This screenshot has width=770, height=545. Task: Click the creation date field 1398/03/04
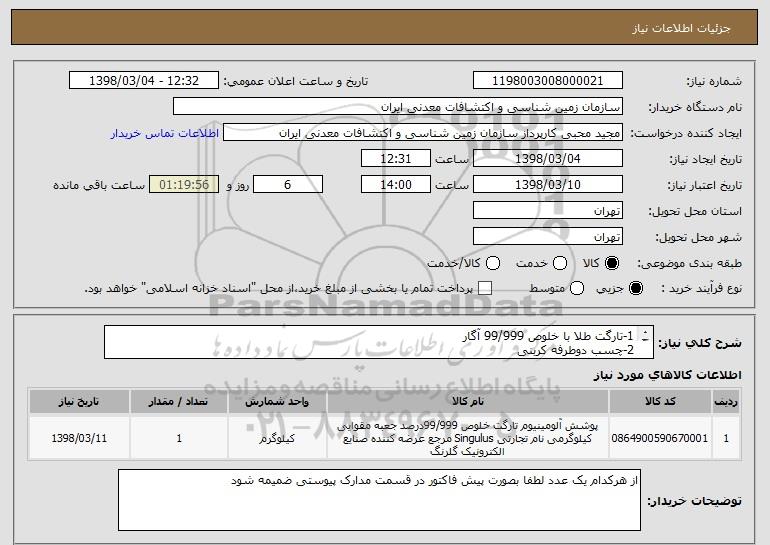[x=548, y=159]
